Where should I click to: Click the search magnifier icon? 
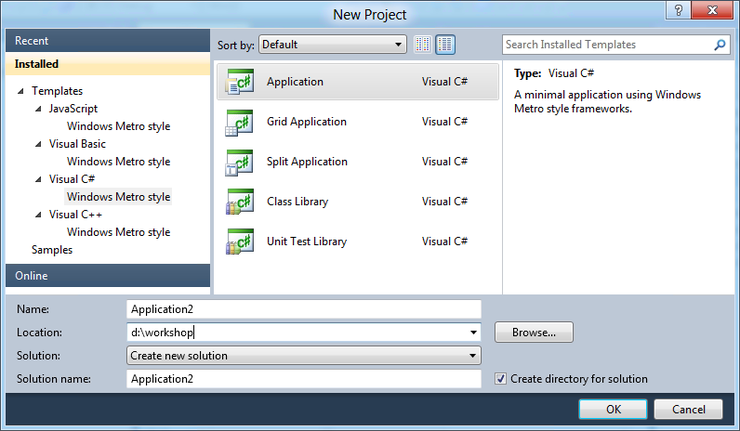[720, 45]
